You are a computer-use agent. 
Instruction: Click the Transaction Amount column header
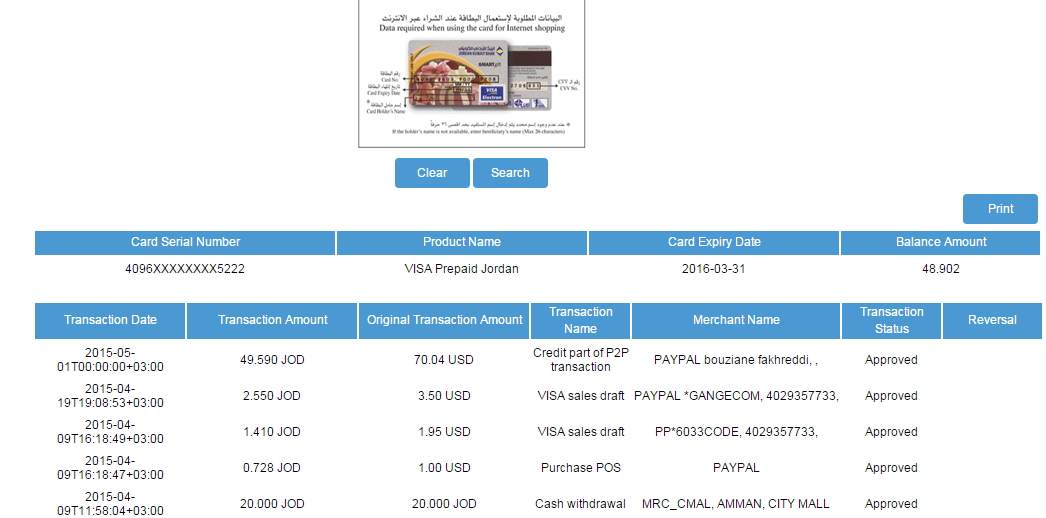pos(272,320)
